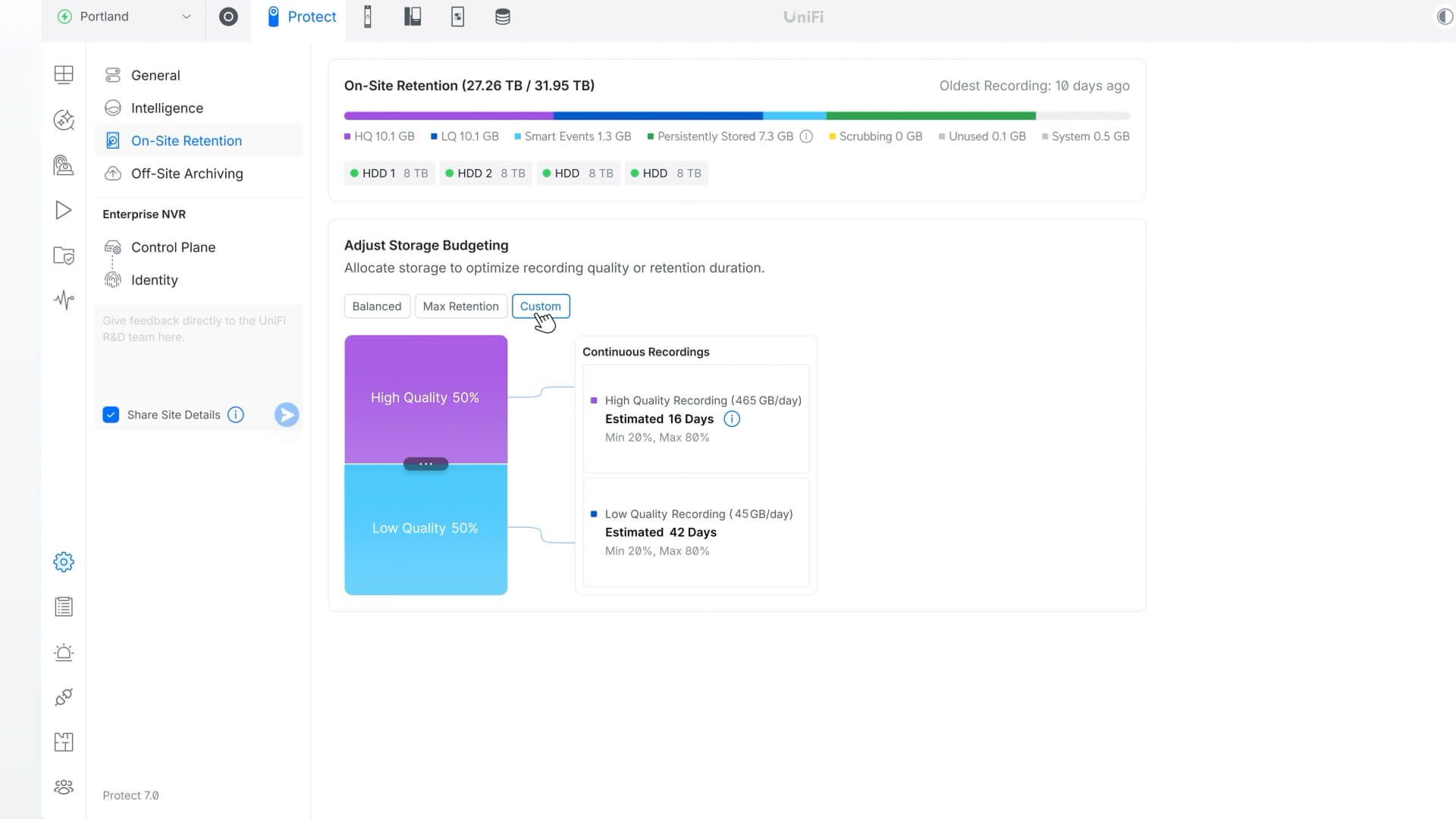Show Persistently Stored info tooltip
Viewport: 1456px width, 819px height.
pyautogui.click(x=806, y=136)
